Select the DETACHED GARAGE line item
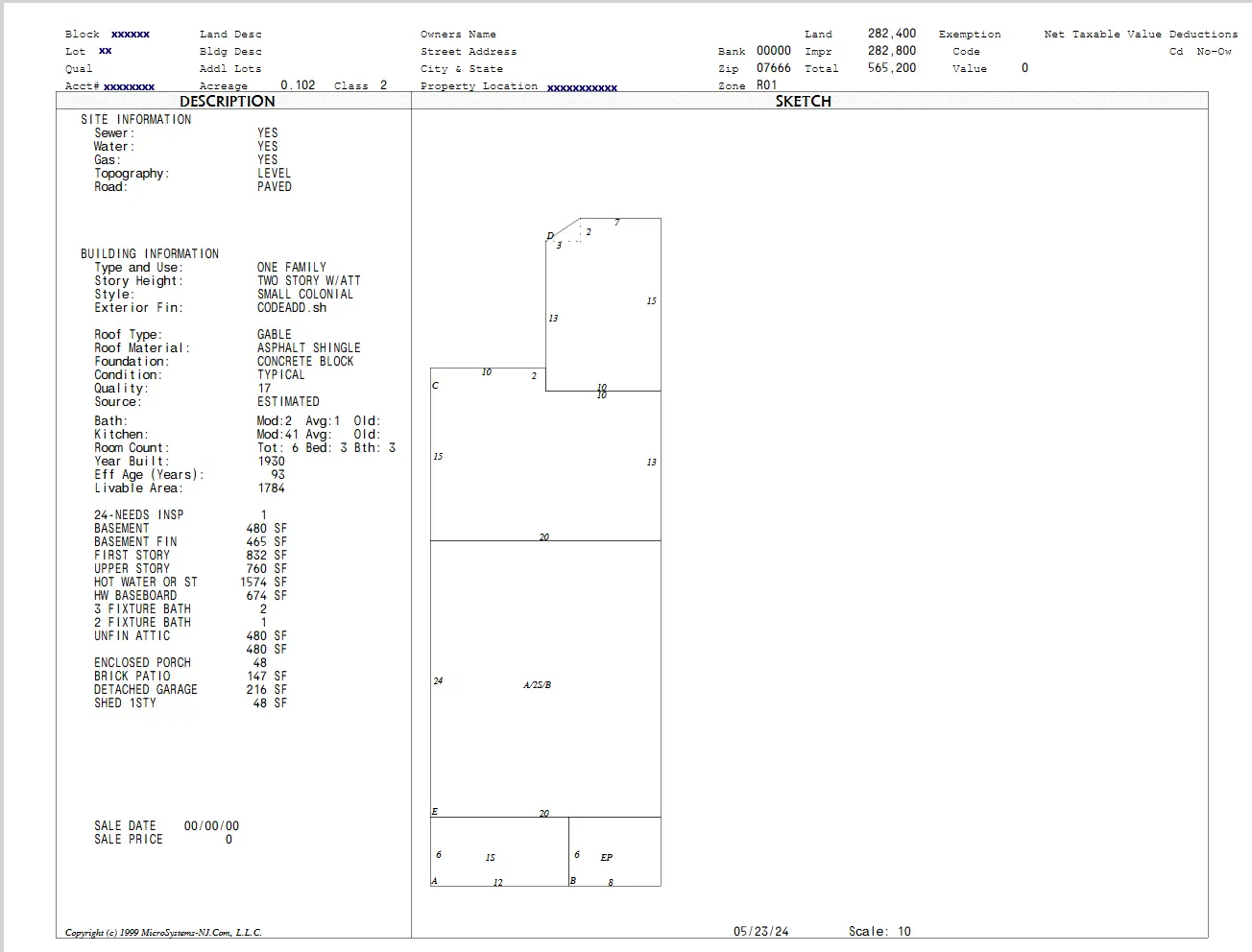This screenshot has width=1252, height=952. (x=145, y=690)
